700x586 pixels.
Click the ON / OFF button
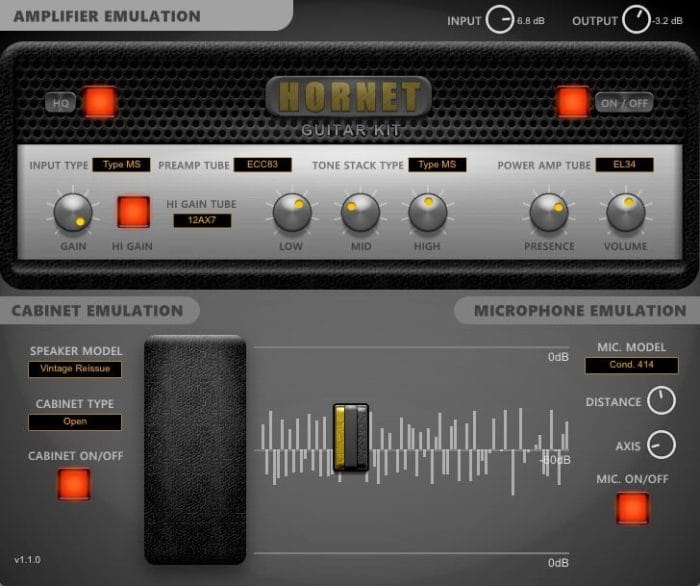pyautogui.click(x=624, y=103)
